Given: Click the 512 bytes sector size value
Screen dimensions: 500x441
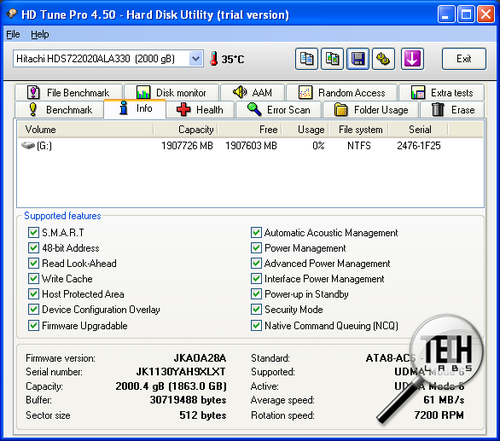Looking at the screenshot, I should [203, 415].
